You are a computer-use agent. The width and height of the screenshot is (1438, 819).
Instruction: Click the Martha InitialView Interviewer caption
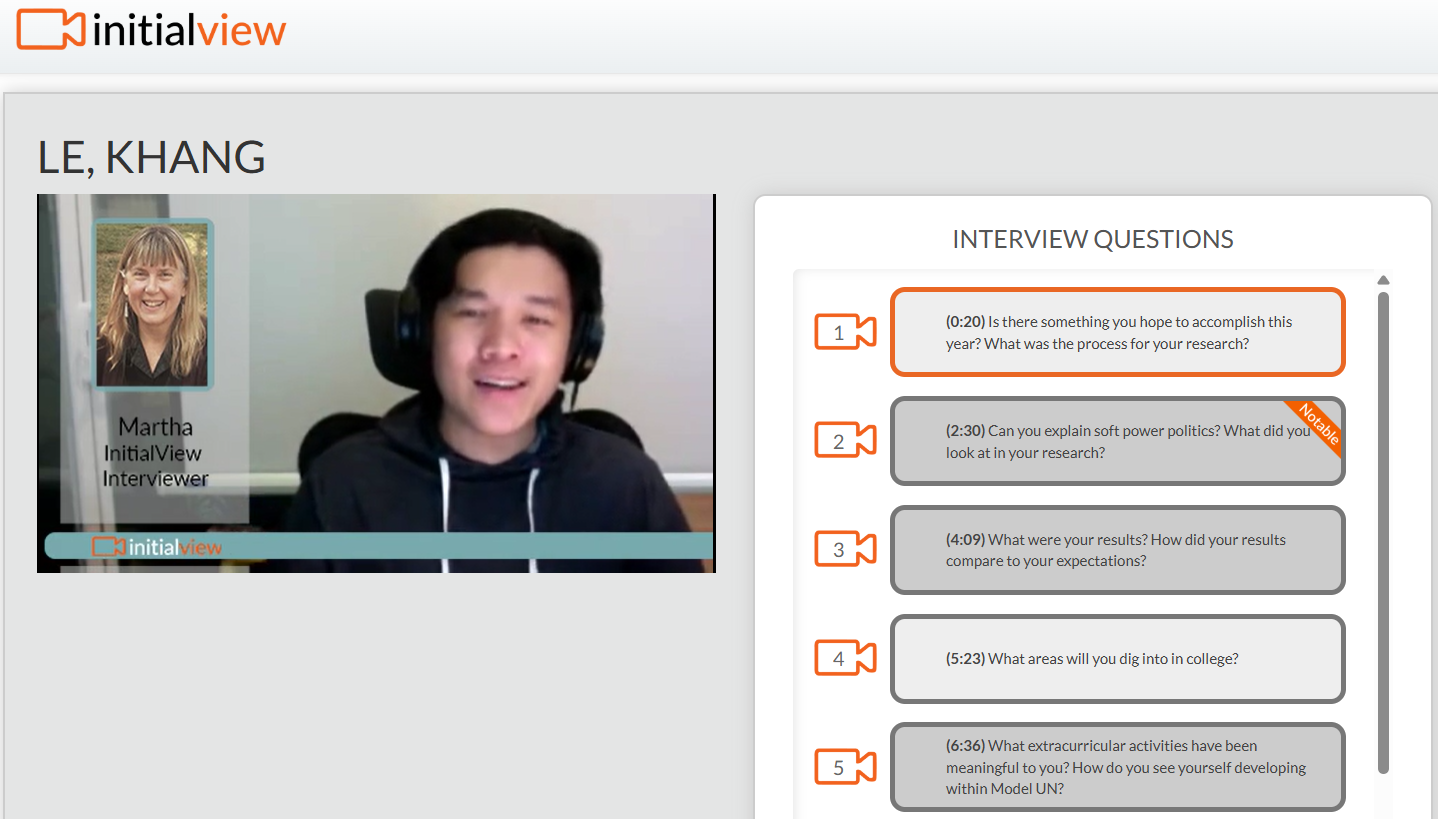pyautogui.click(x=155, y=453)
